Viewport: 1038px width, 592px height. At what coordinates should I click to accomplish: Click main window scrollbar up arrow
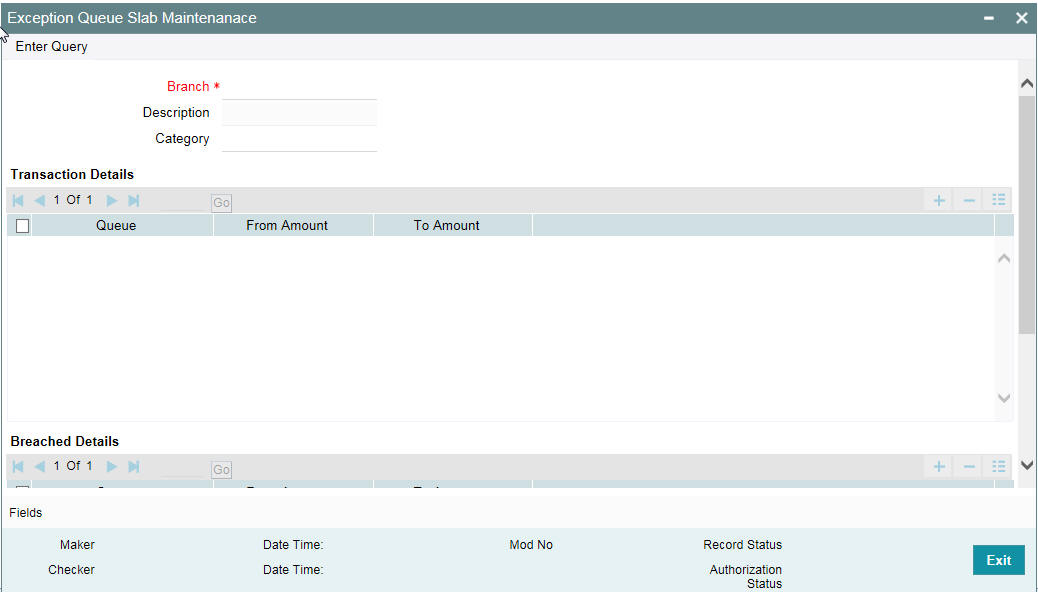(x=1027, y=84)
